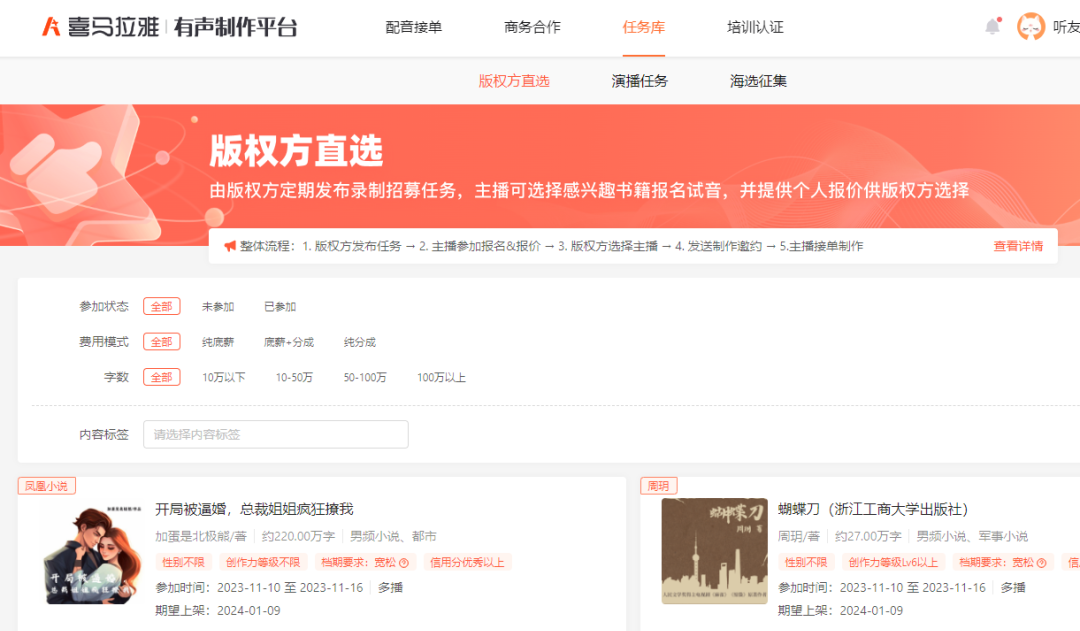This screenshot has width=1080, height=631.
Task: Filter by 已参加 status
Action: tap(280, 307)
